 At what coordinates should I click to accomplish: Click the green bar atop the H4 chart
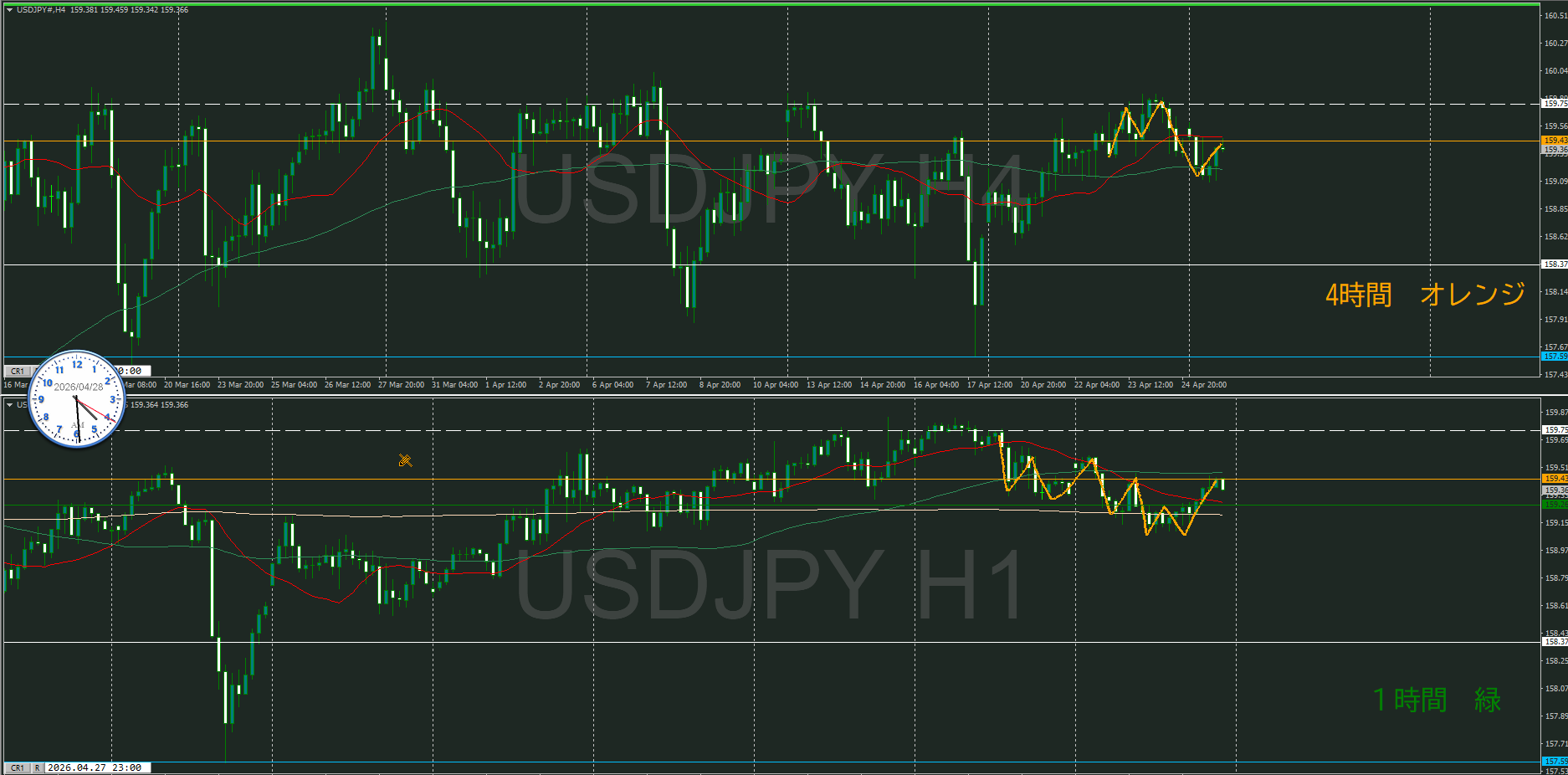[x=770, y=3]
